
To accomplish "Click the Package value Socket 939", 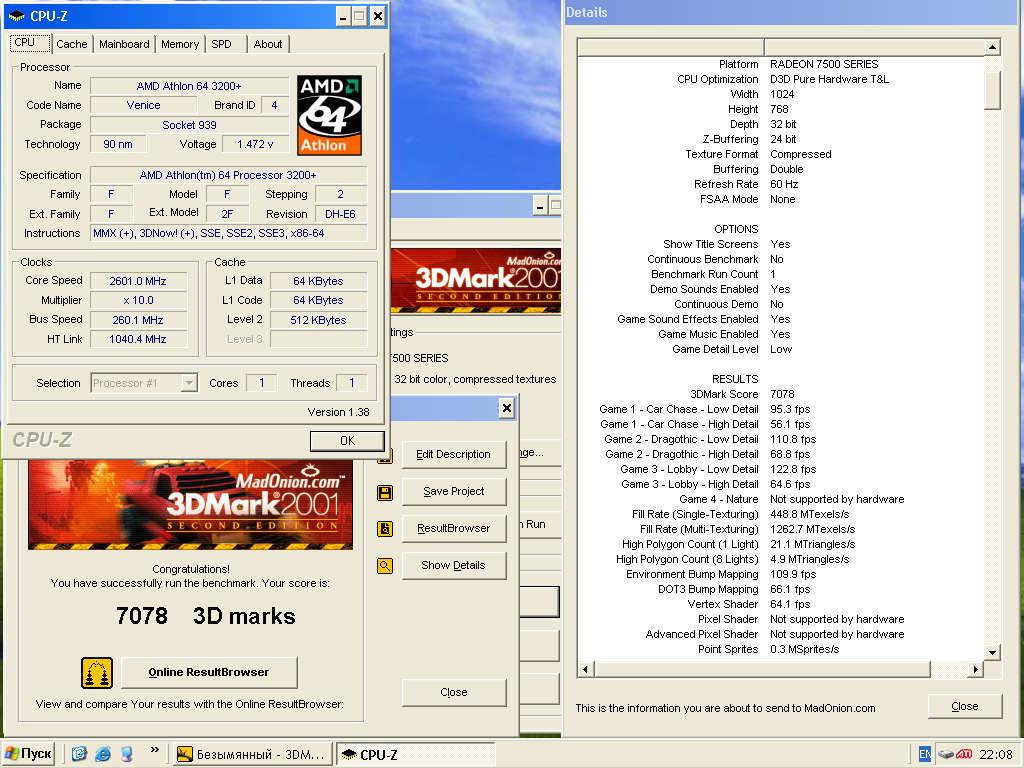I will click(x=189, y=125).
